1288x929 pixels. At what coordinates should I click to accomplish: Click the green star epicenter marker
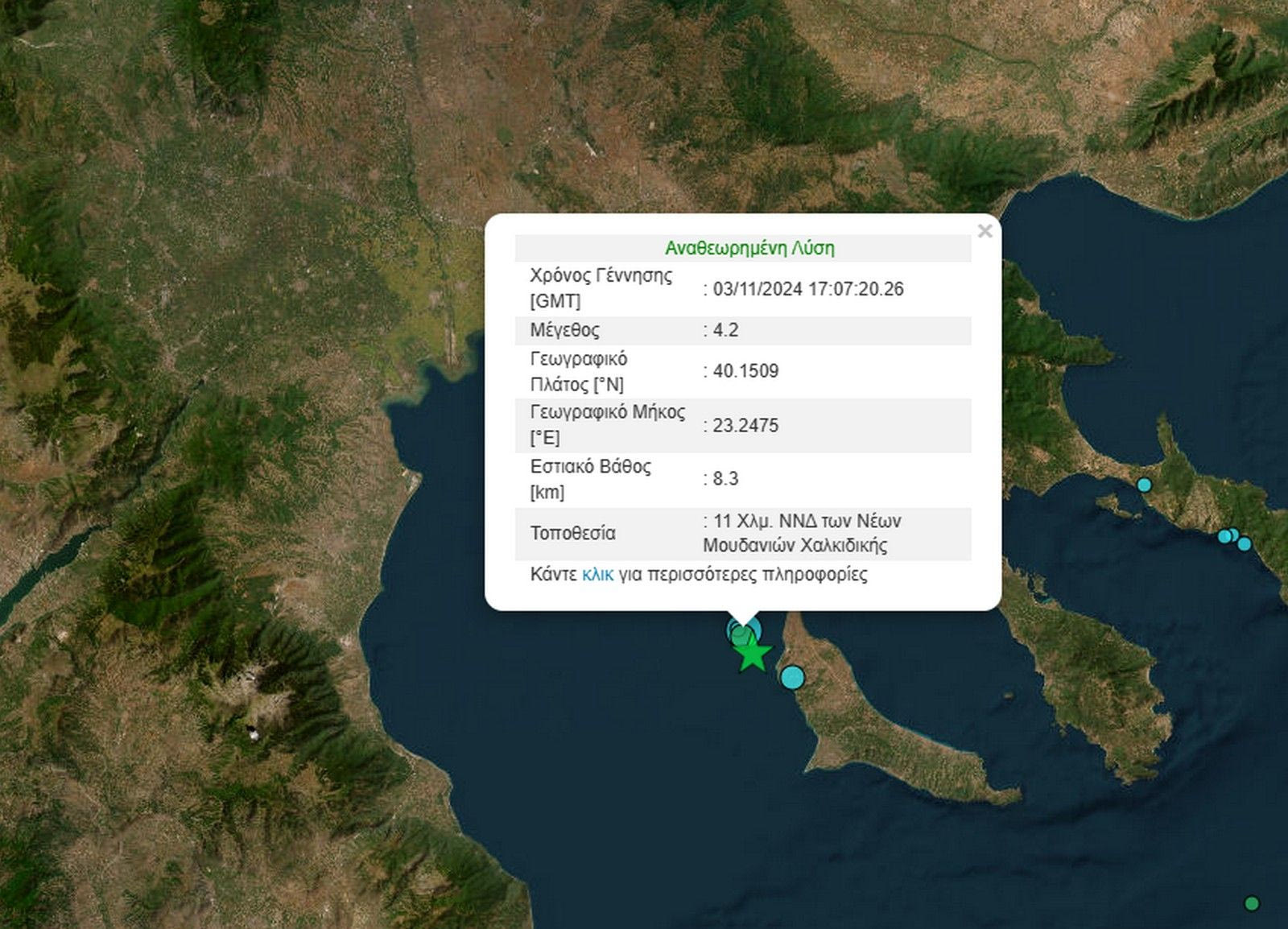click(753, 655)
